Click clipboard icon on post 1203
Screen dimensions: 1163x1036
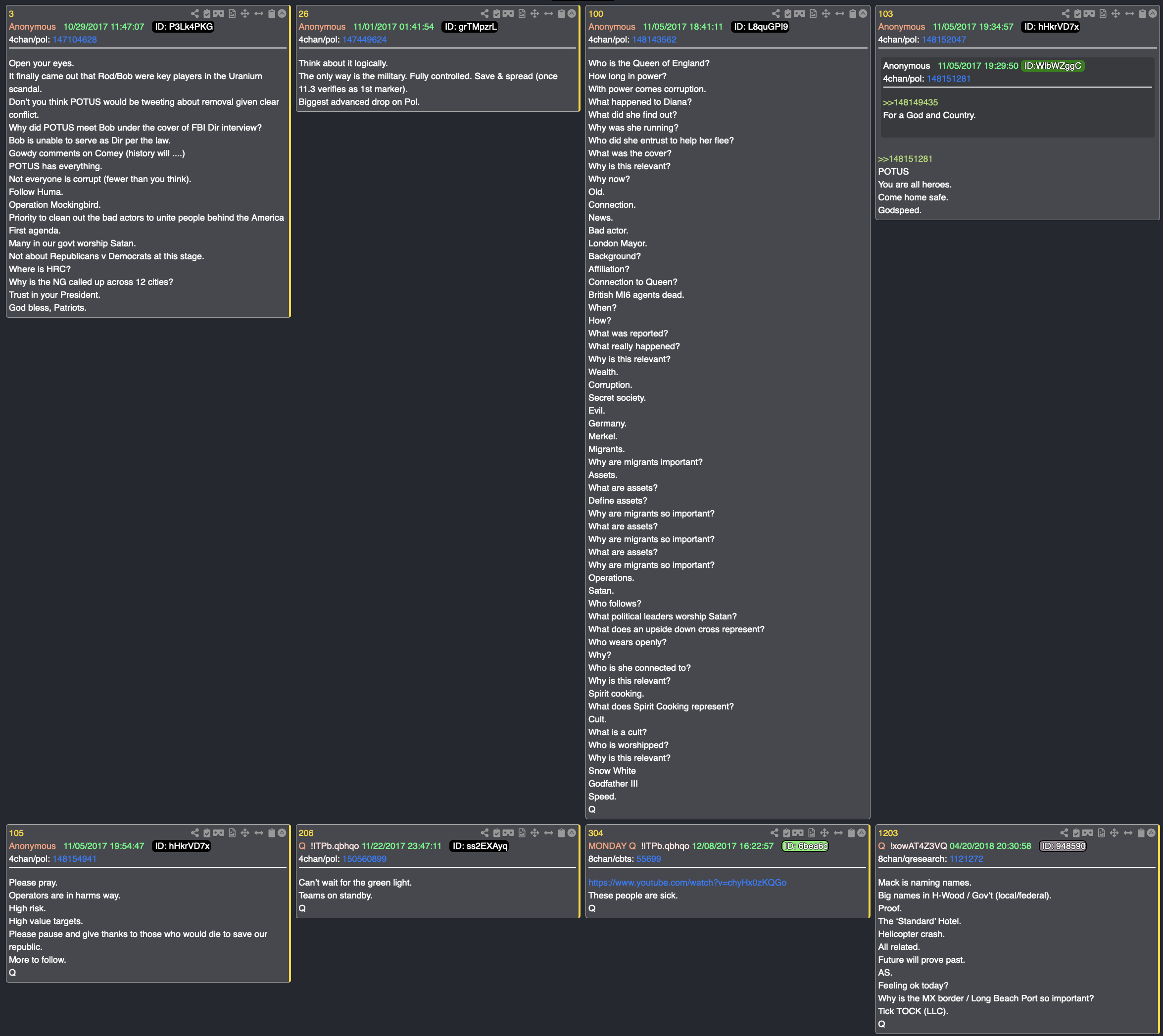(x=1141, y=833)
